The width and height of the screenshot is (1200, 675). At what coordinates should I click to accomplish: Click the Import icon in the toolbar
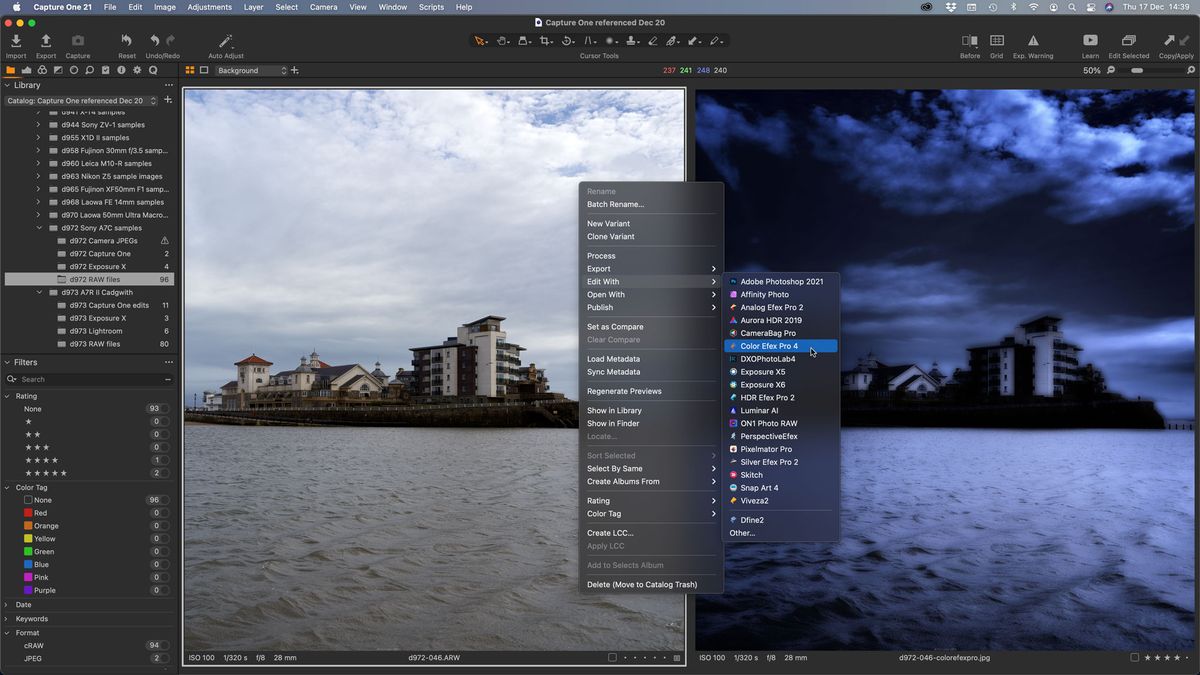[15, 40]
